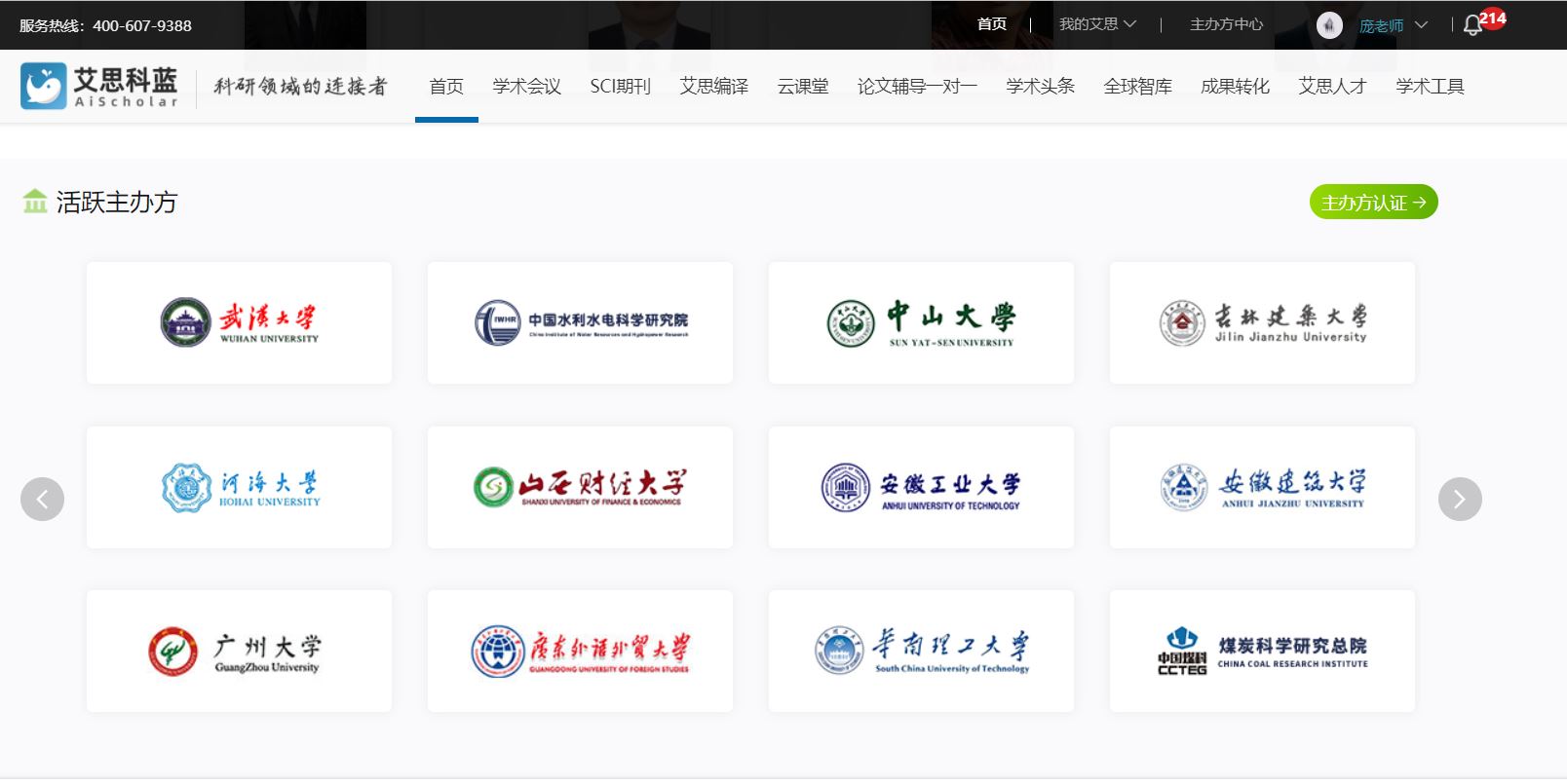Image resolution: width=1567 pixels, height=784 pixels.
Task: Open the Anhui Jianzhu University card
Action: coord(1262,487)
